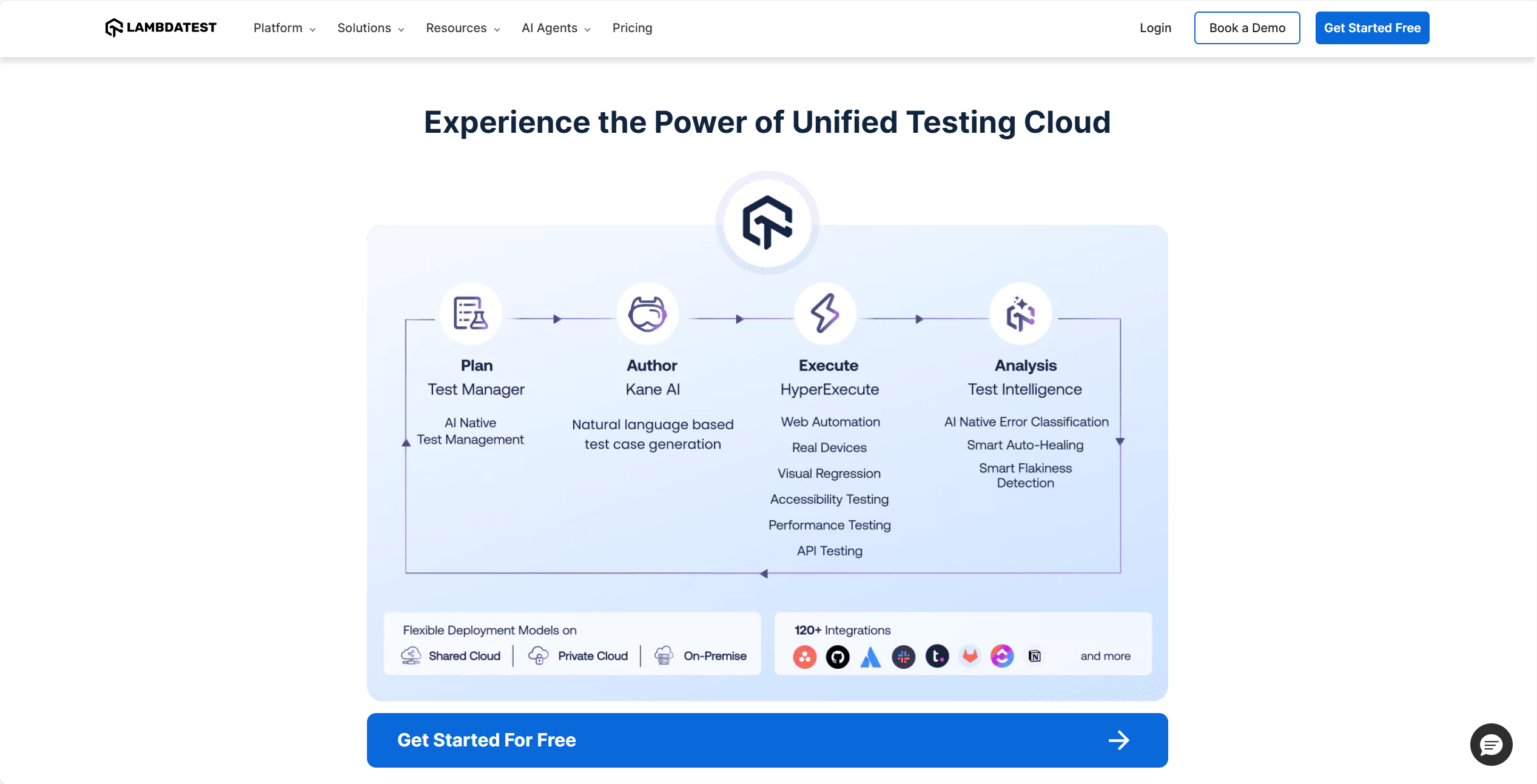Click the 'HyperExecute' label
The height and width of the screenshot is (784, 1537).
(829, 389)
